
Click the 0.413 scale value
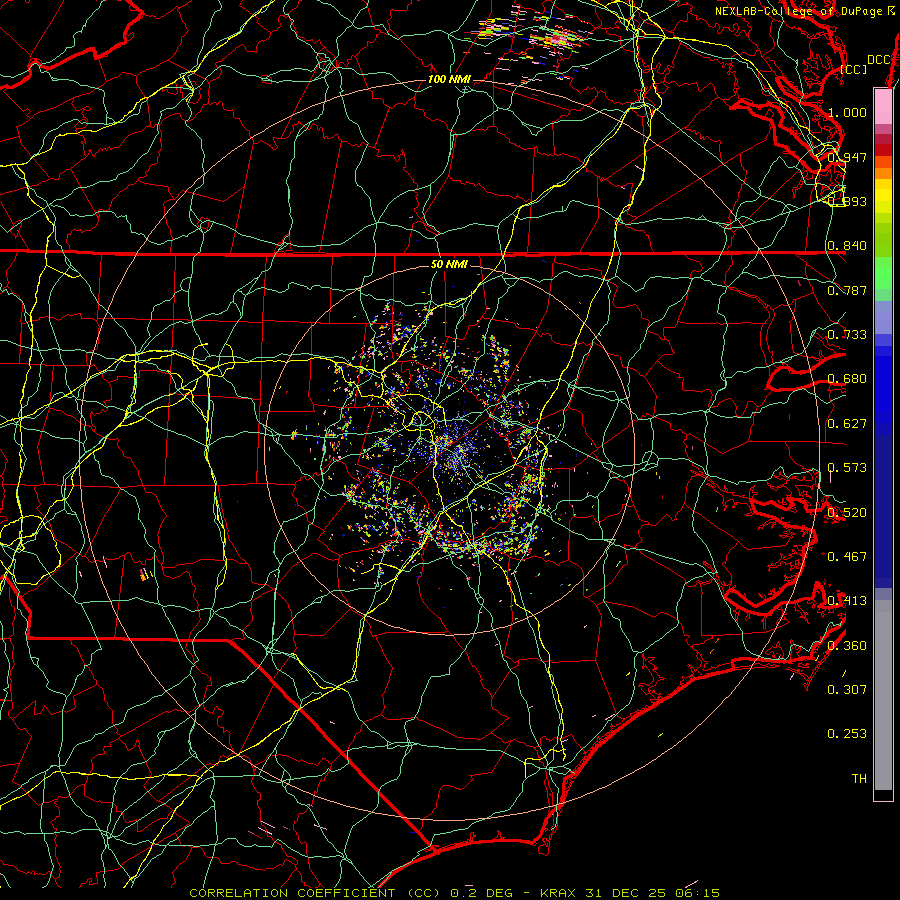[x=848, y=601]
